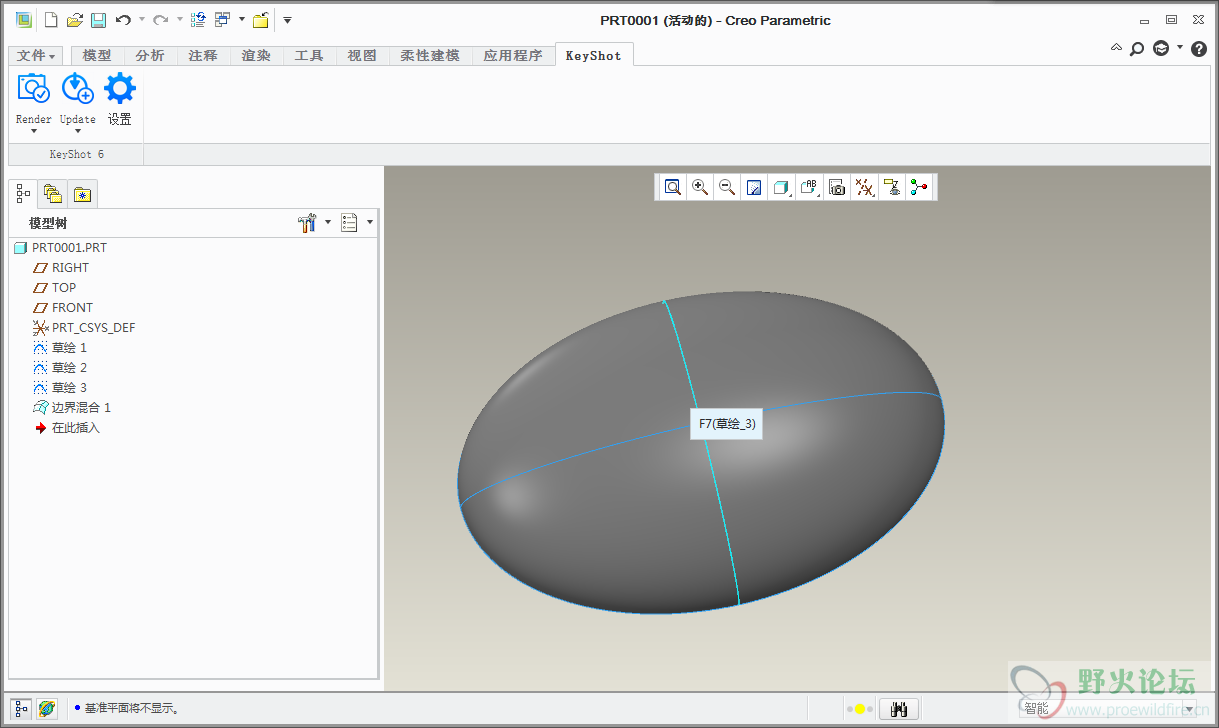Zoom in with the plus magnifier

click(701, 187)
